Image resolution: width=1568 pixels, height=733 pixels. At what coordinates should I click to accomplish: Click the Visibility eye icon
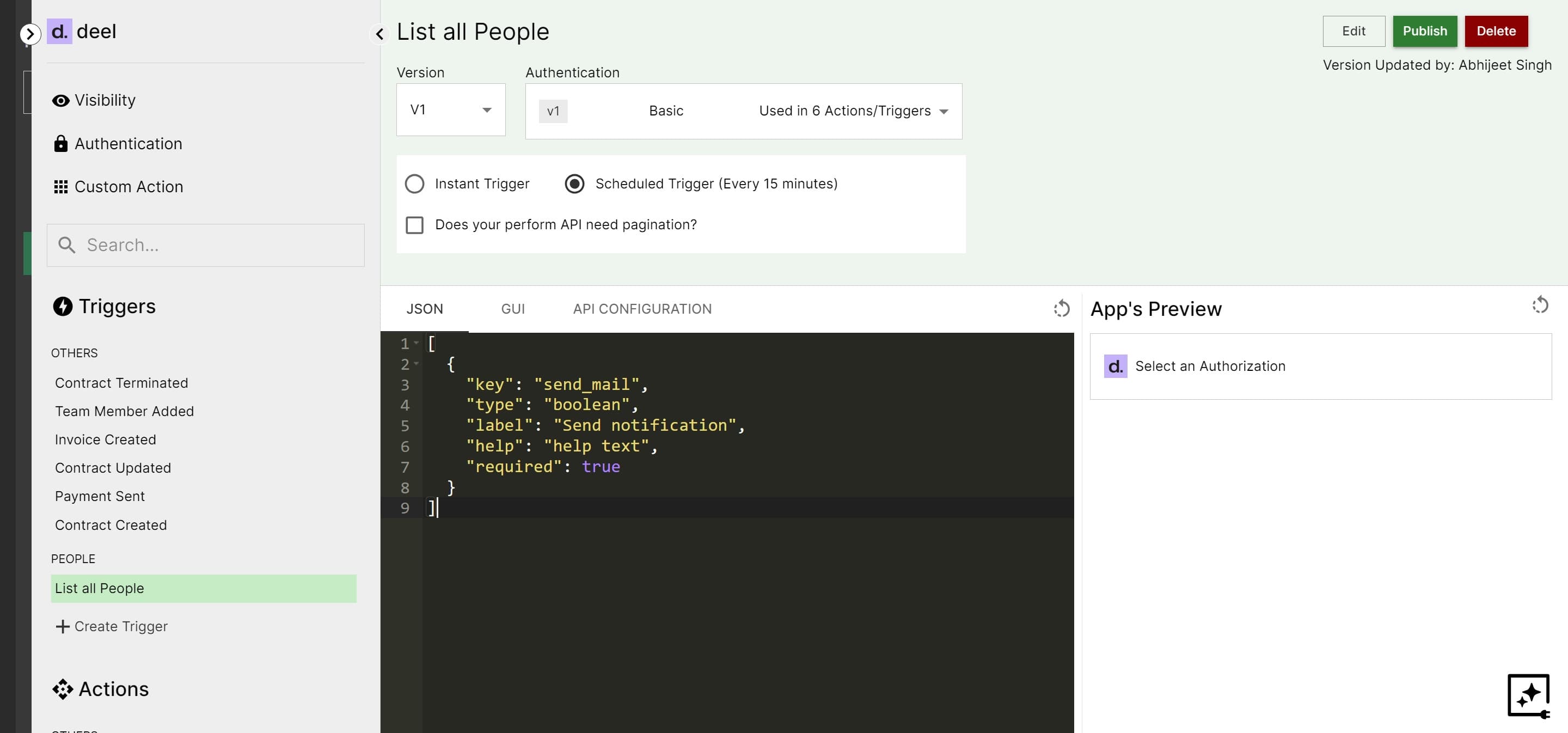61,100
